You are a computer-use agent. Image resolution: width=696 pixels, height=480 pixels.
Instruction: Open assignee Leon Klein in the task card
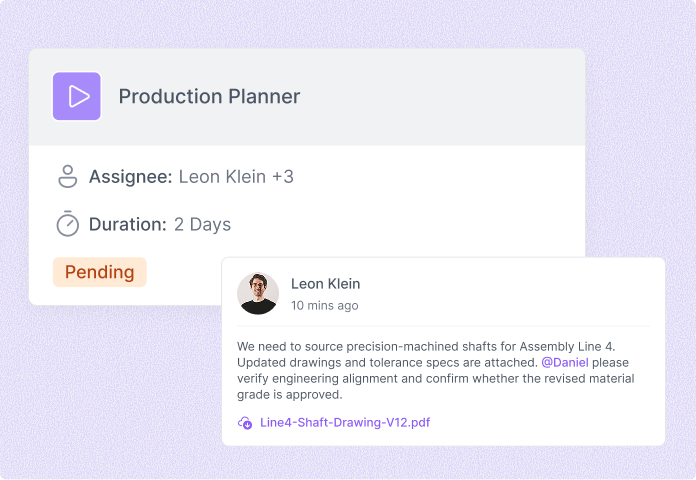[222, 177]
